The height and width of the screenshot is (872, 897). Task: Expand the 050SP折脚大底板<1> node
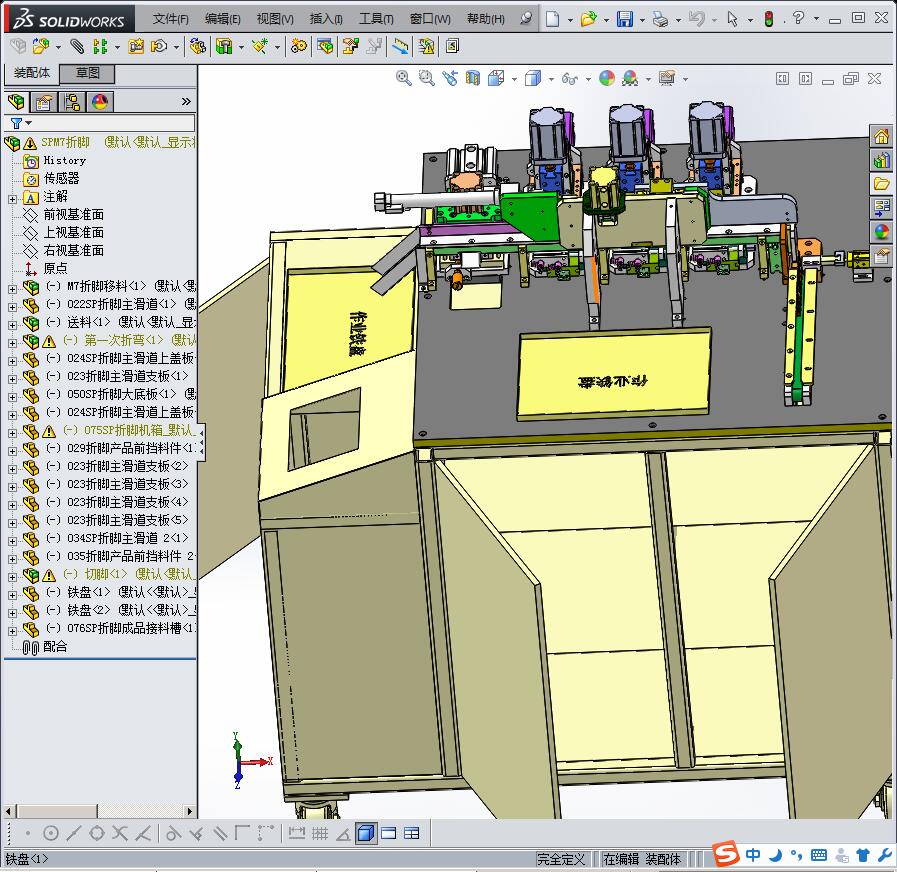13,397
